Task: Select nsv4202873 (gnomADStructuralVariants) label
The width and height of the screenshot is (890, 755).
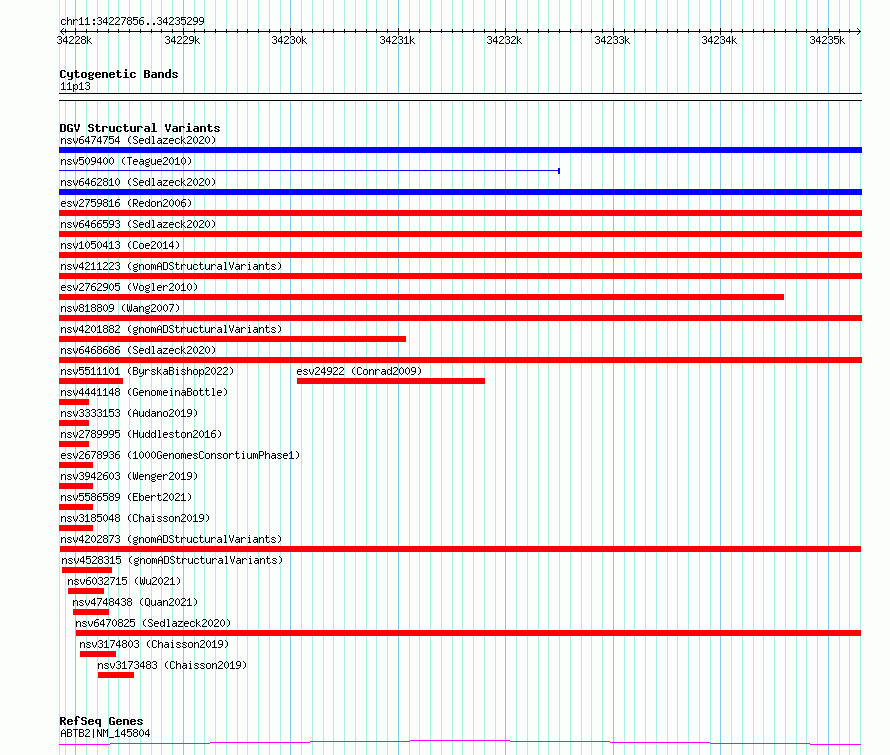Action: pyautogui.click(x=171, y=539)
